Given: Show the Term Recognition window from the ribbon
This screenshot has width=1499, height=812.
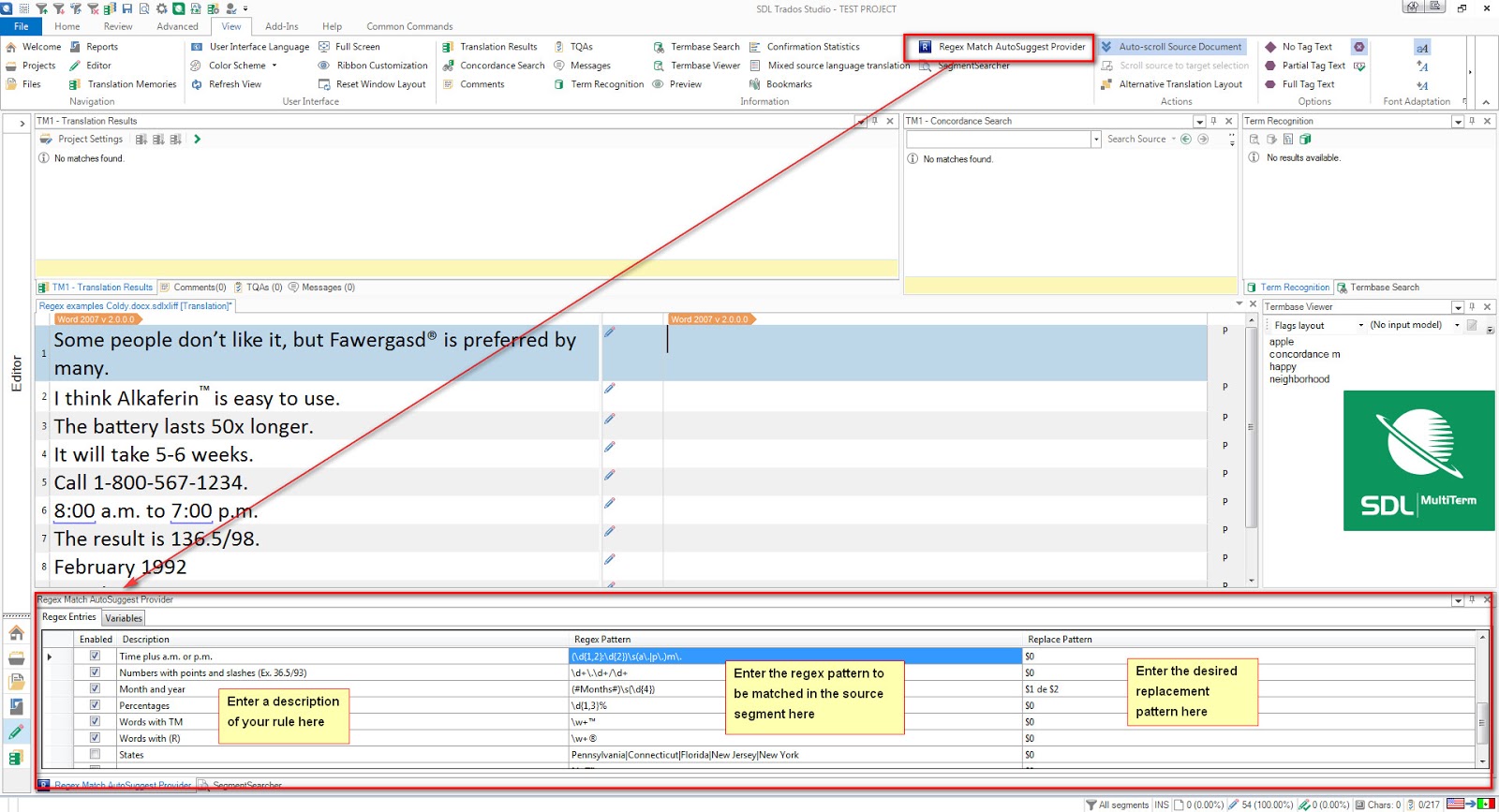Looking at the screenshot, I should pos(599,84).
